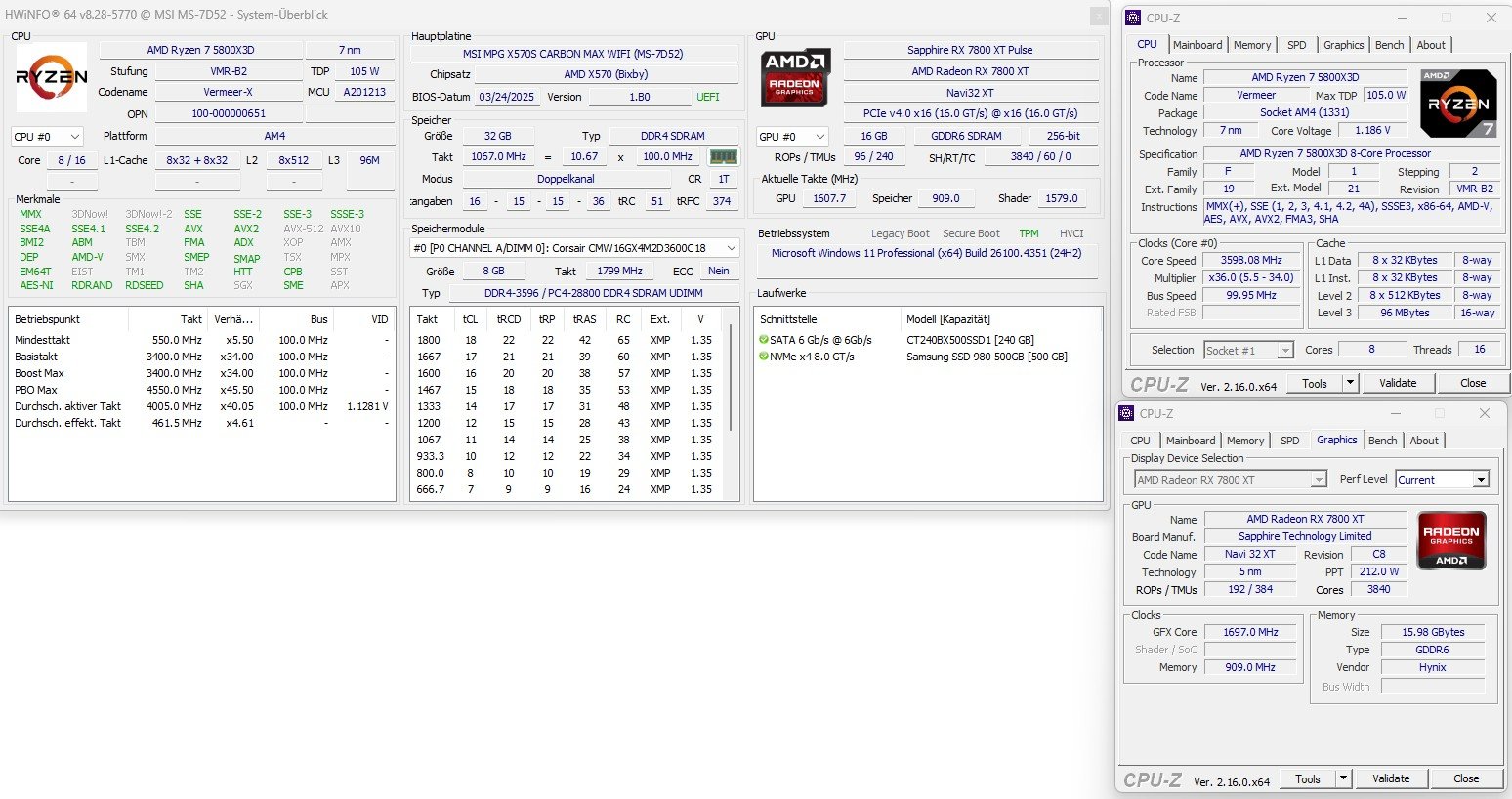This screenshot has width=1512, height=799.
Task: Click the Microsoft Windows 11 Professional build text
Action: pos(926,253)
